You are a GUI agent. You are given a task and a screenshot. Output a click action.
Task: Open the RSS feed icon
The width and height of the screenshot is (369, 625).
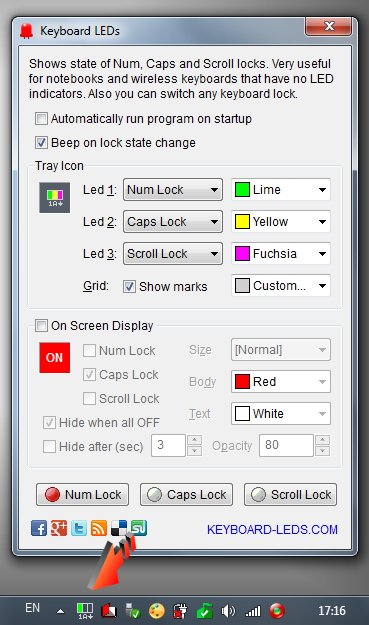(x=99, y=529)
